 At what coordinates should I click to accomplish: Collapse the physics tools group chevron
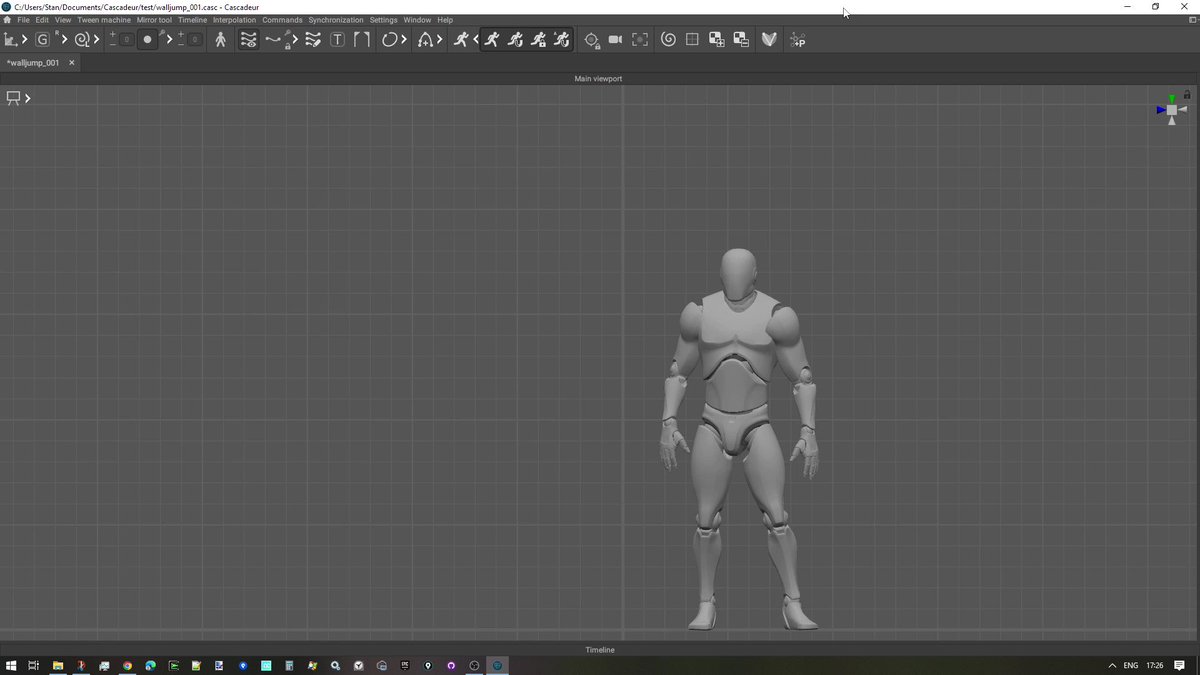click(x=476, y=40)
